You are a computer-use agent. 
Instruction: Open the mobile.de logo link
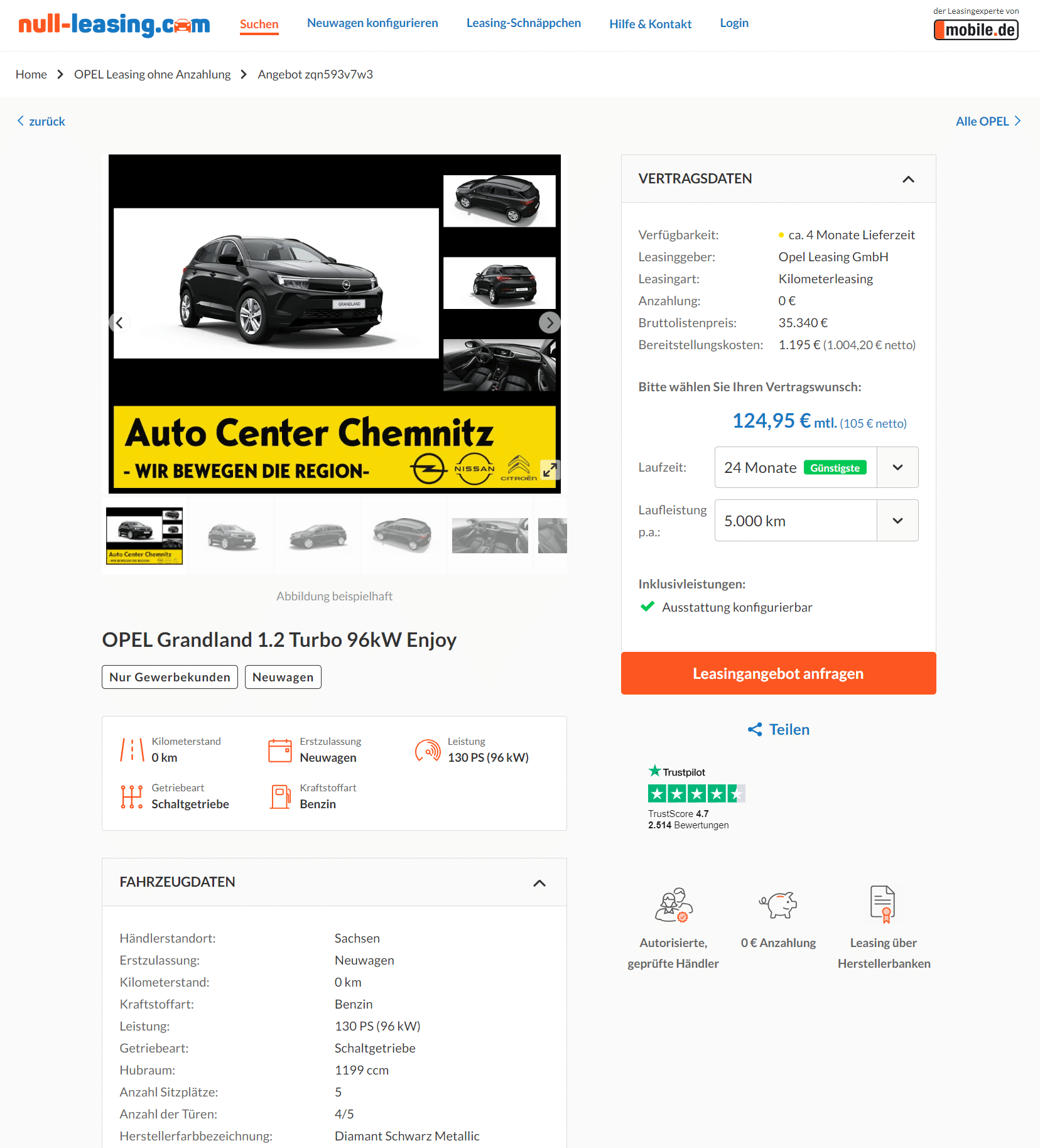976,30
